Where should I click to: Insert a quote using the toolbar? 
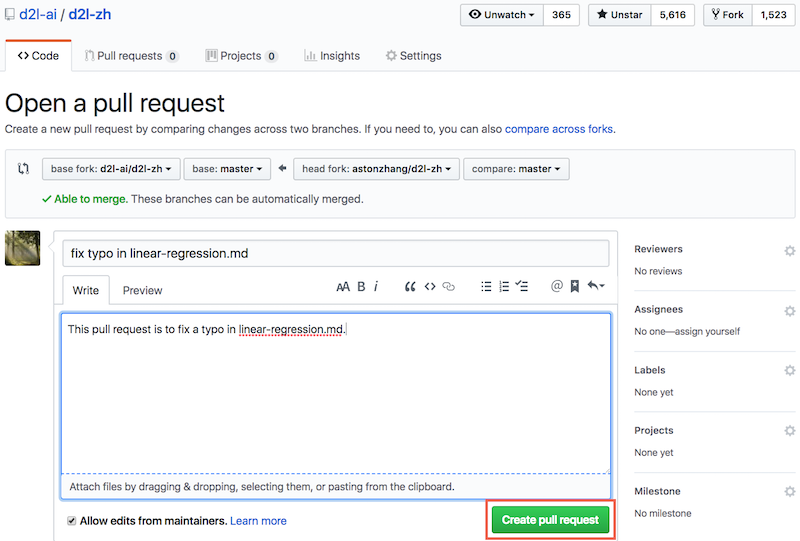pos(410,287)
